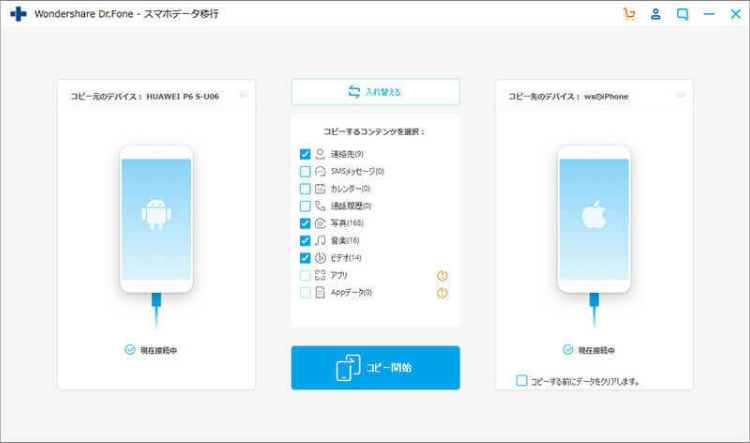This screenshot has width=750, height=443.
Task: Tick the カレンダー checkbox
Action: coord(305,189)
